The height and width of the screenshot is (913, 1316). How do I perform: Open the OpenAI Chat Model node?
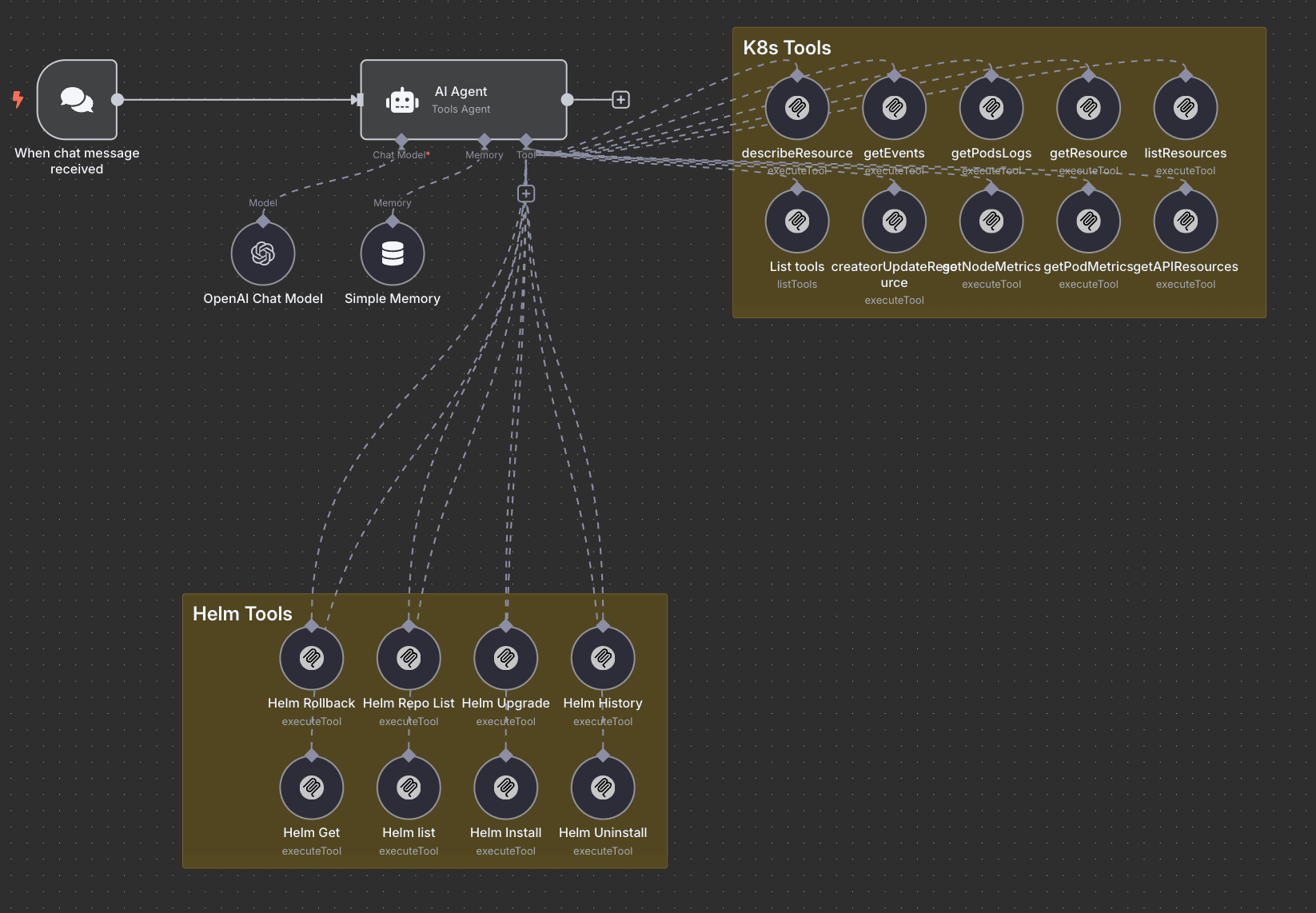pos(263,253)
